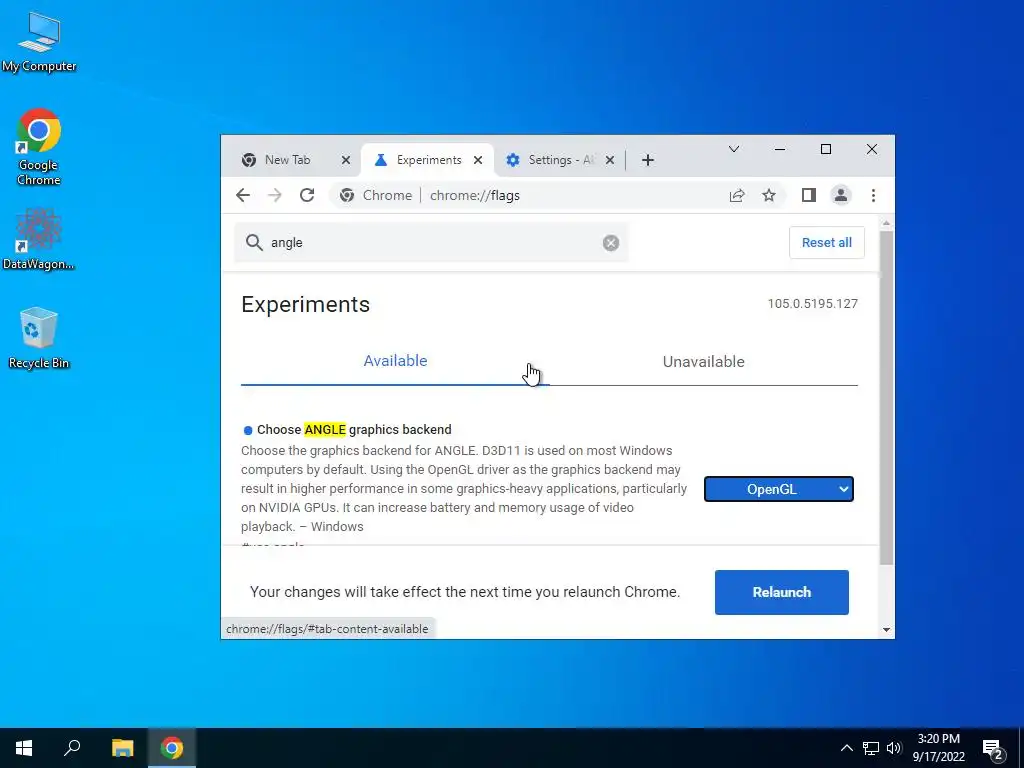1024x768 pixels.
Task: Click the page vertical scrollbar thumb
Action: (886, 396)
